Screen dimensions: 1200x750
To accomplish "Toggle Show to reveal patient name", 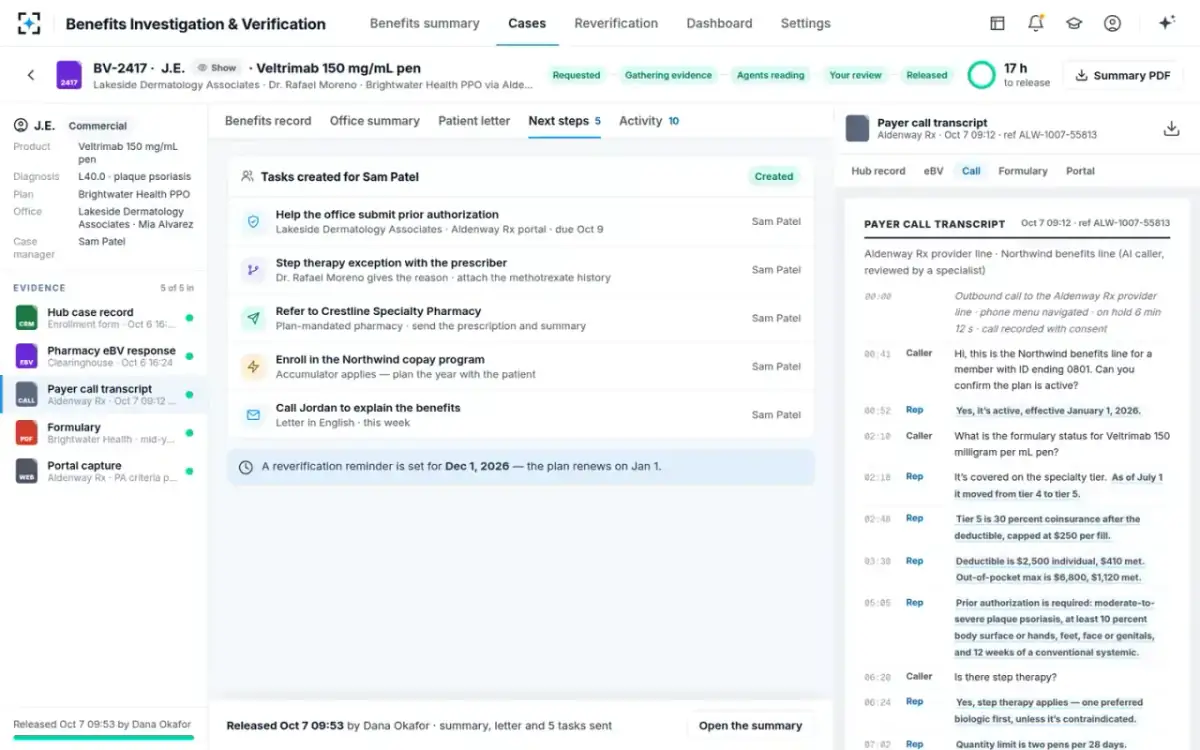I will pyautogui.click(x=217, y=68).
